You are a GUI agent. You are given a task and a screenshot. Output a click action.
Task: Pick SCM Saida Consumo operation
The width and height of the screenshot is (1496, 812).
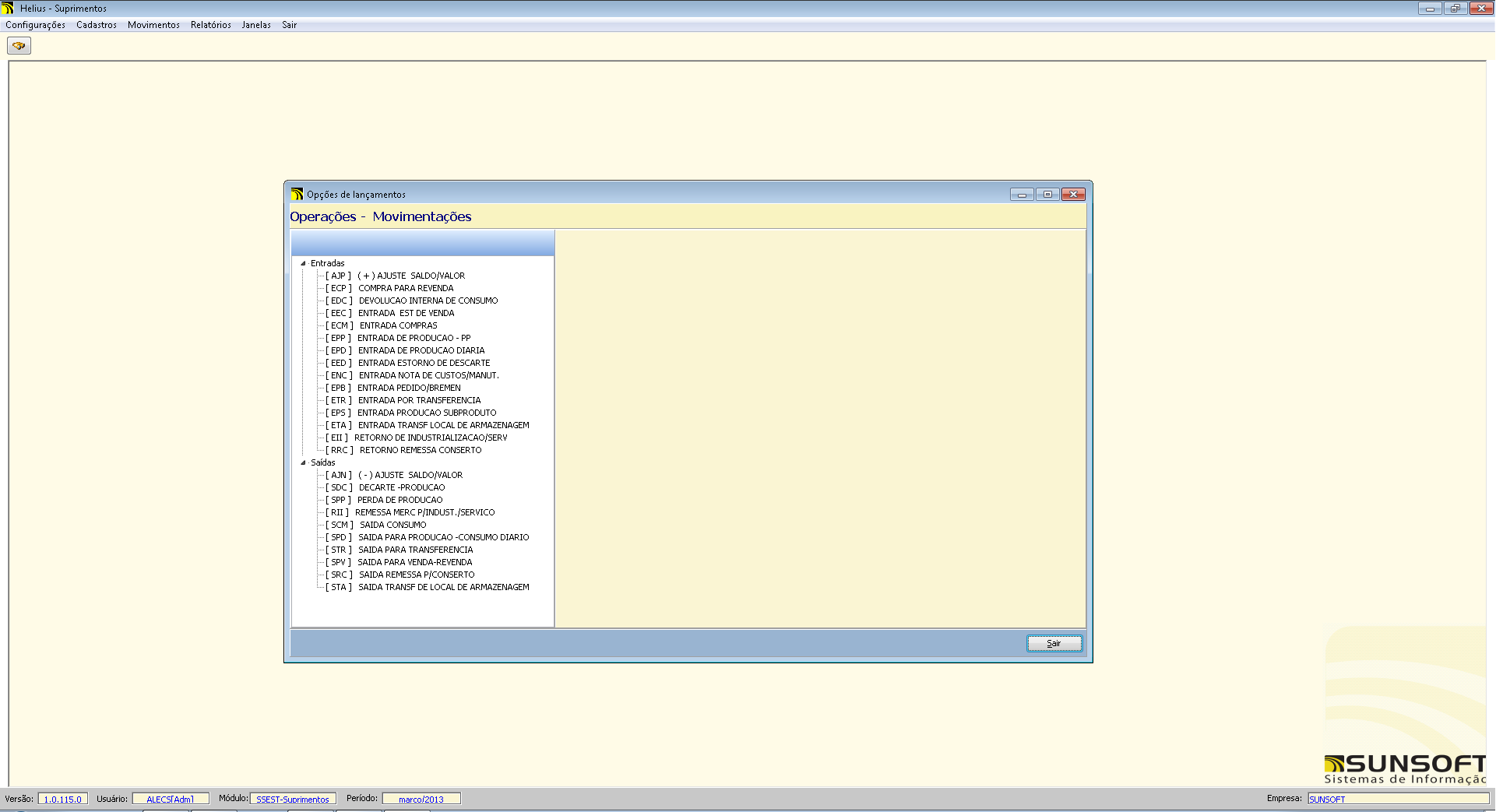pos(392,525)
